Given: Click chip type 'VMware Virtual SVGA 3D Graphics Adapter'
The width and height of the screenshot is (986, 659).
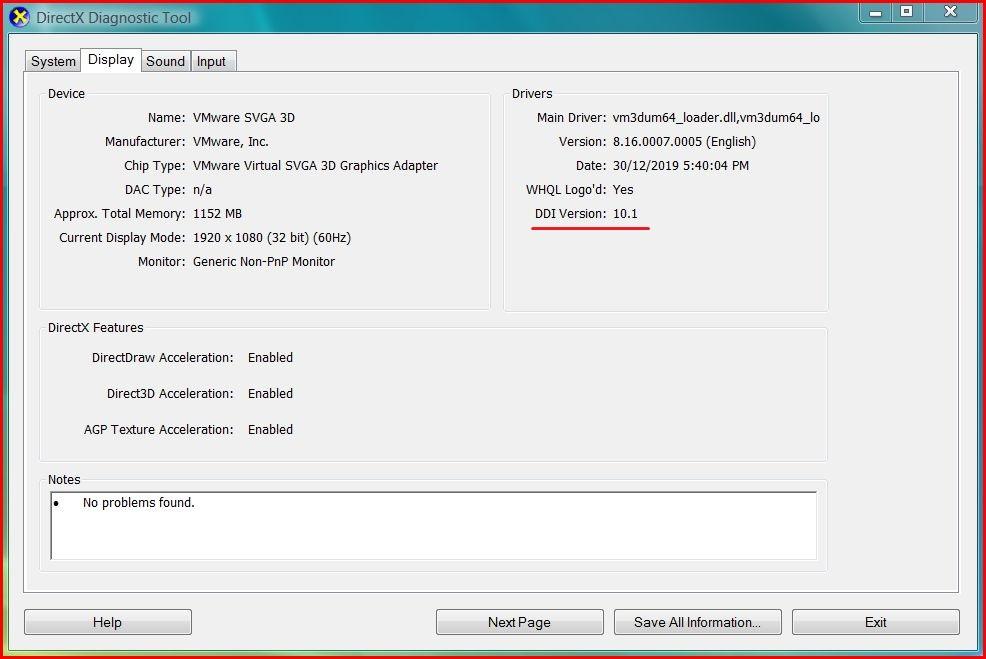Looking at the screenshot, I should (x=315, y=165).
